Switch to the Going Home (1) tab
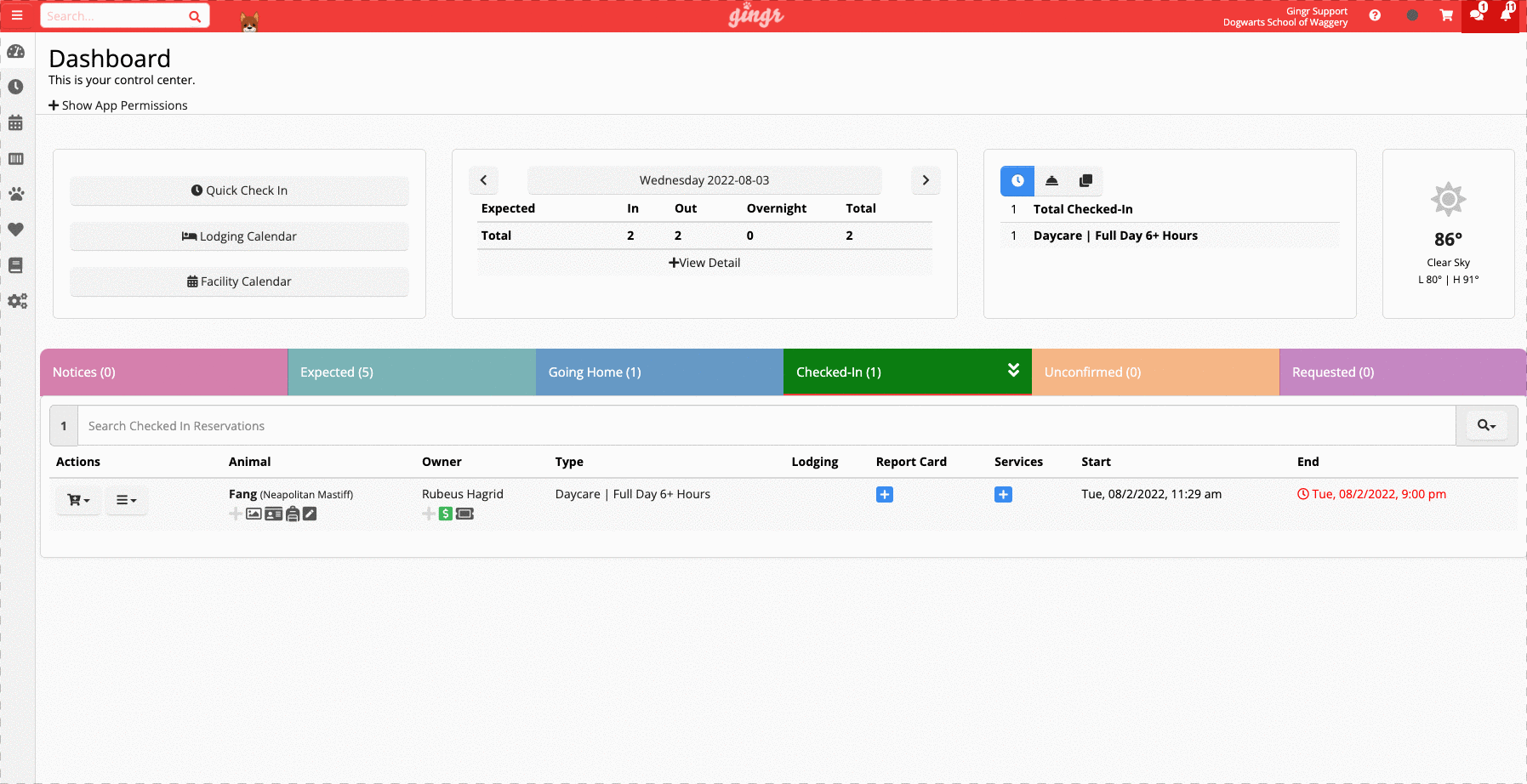This screenshot has height=784, width=1527. click(659, 372)
